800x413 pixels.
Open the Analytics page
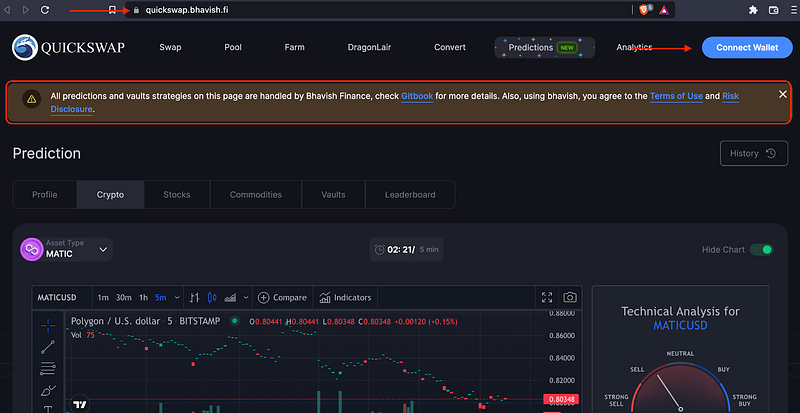pyautogui.click(x=634, y=47)
